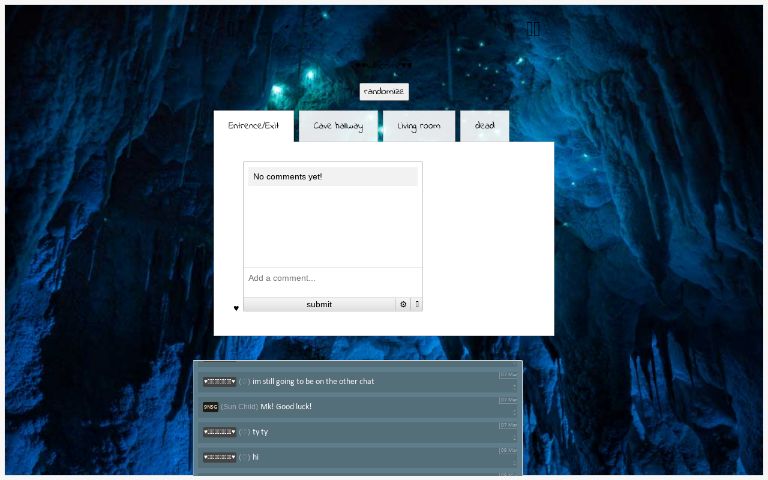Click the pause icon at top of page

pos(533,29)
